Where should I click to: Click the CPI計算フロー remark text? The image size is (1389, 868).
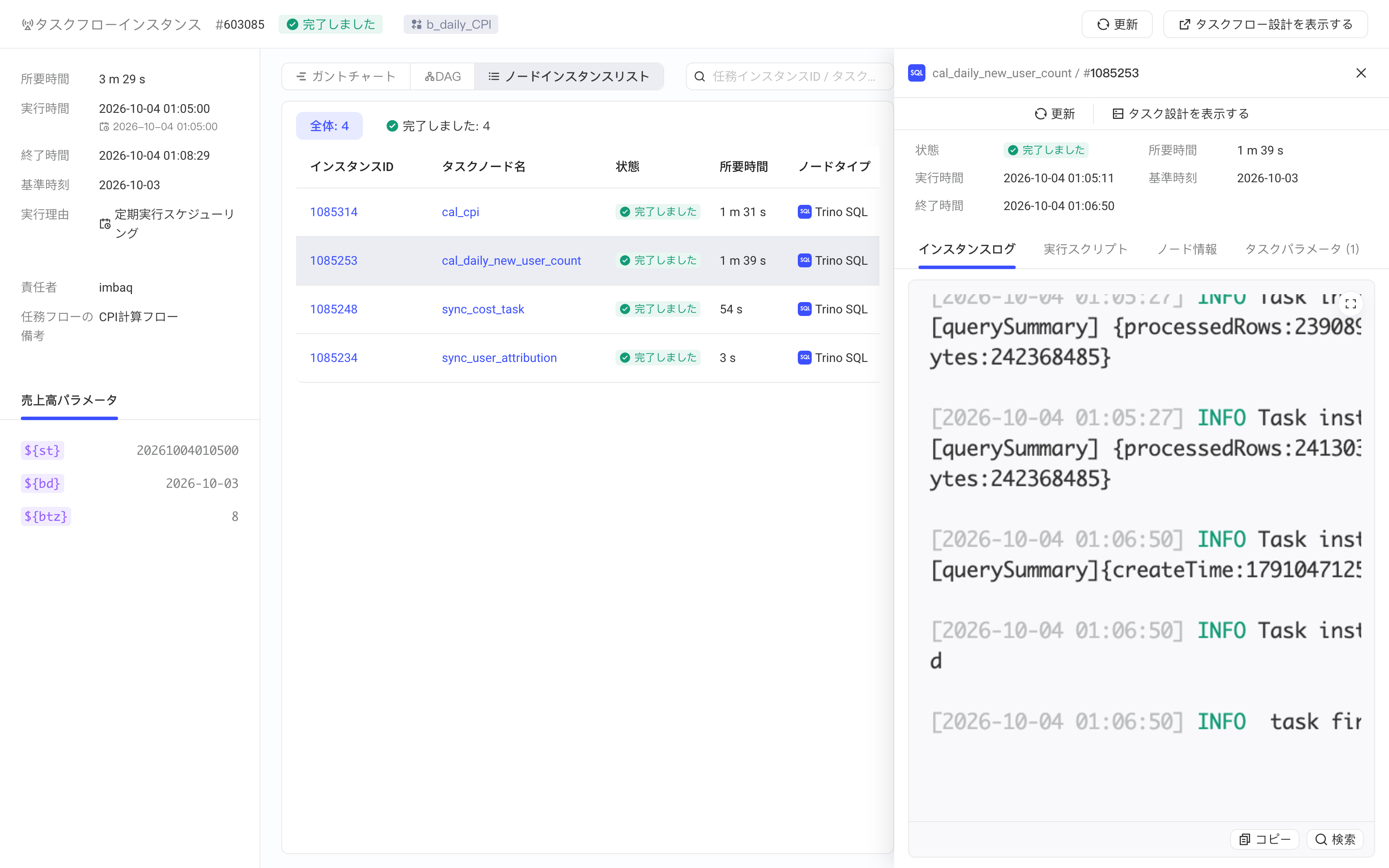tap(138, 317)
